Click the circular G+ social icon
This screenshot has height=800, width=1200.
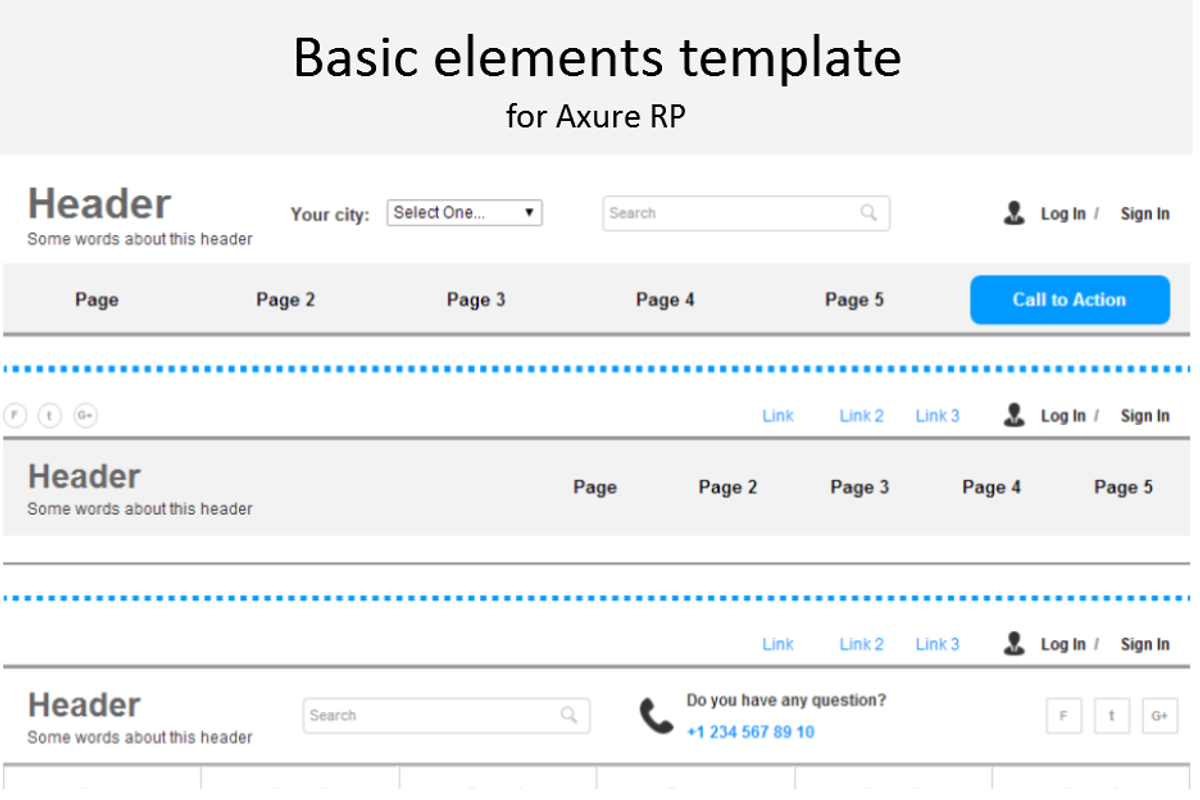[85, 415]
